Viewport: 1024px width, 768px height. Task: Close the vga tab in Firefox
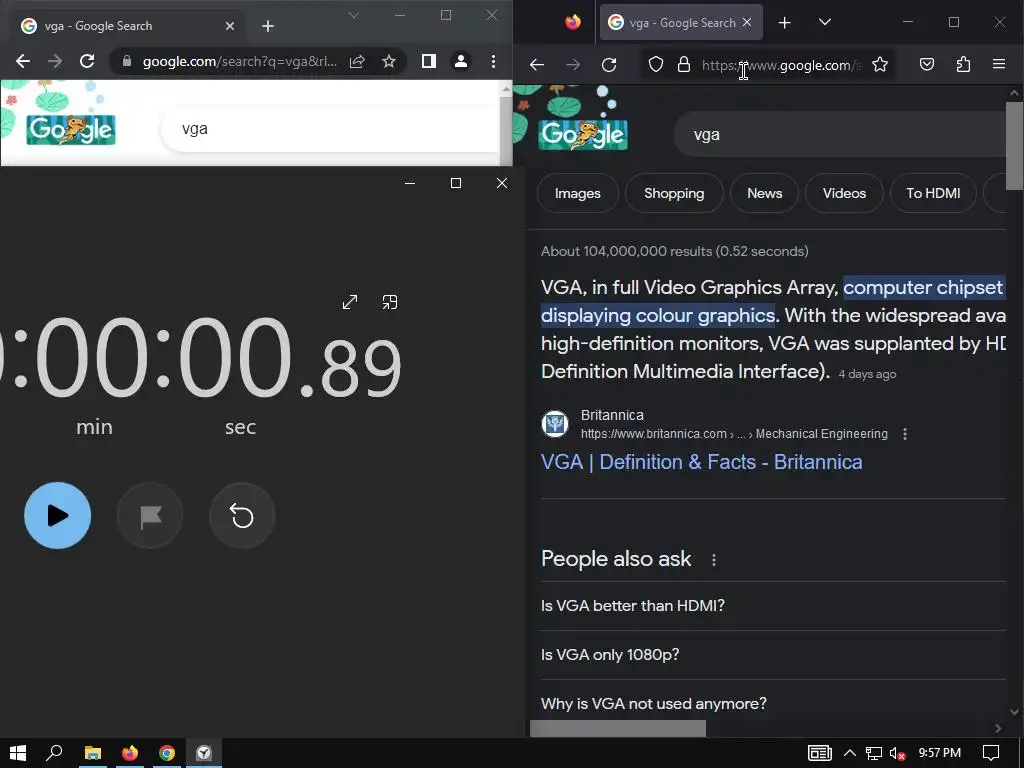(x=747, y=23)
